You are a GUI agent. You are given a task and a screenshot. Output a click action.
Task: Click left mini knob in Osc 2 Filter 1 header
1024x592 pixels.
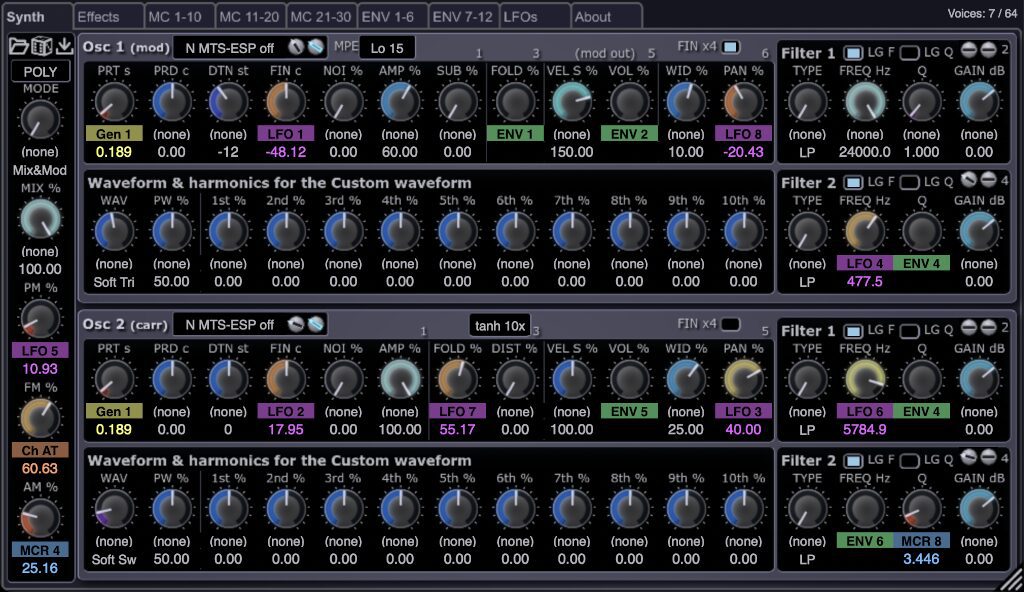[969, 327]
